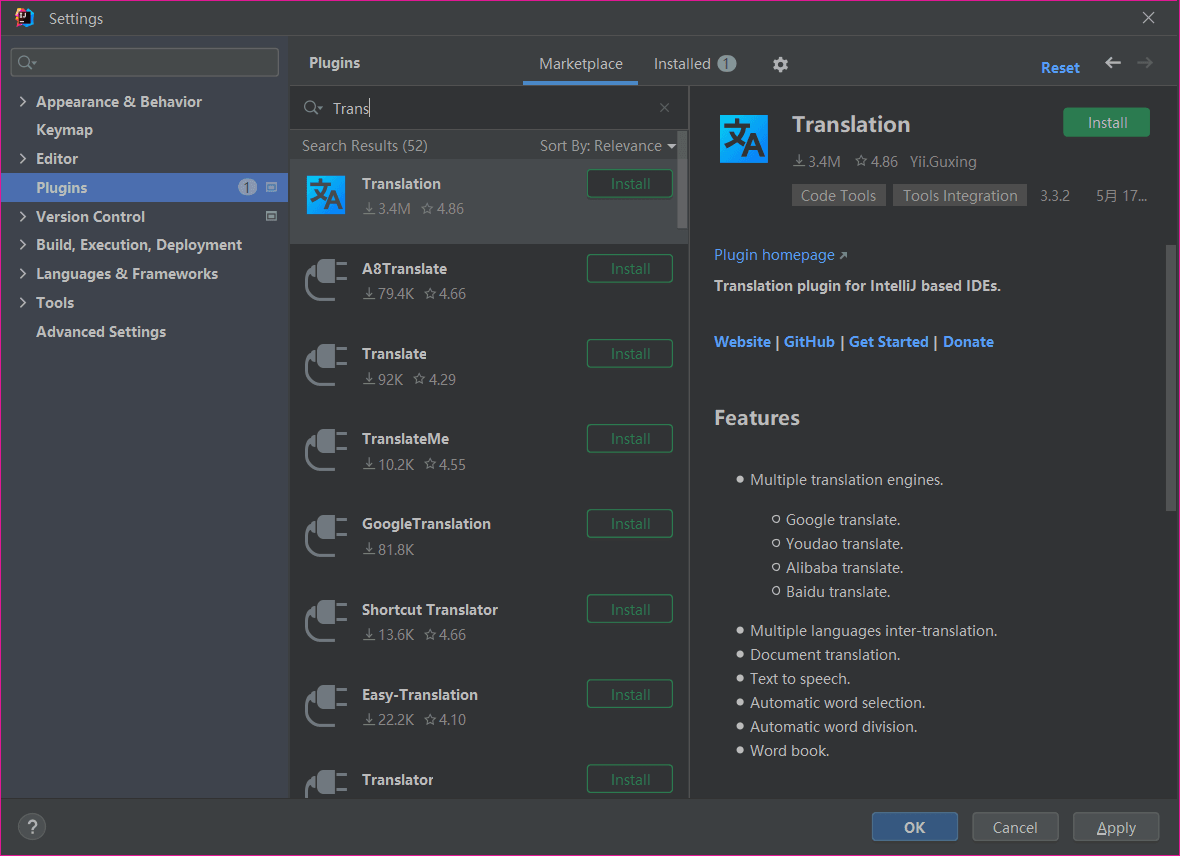
Task: Install the Translate plugin
Action: coord(630,354)
